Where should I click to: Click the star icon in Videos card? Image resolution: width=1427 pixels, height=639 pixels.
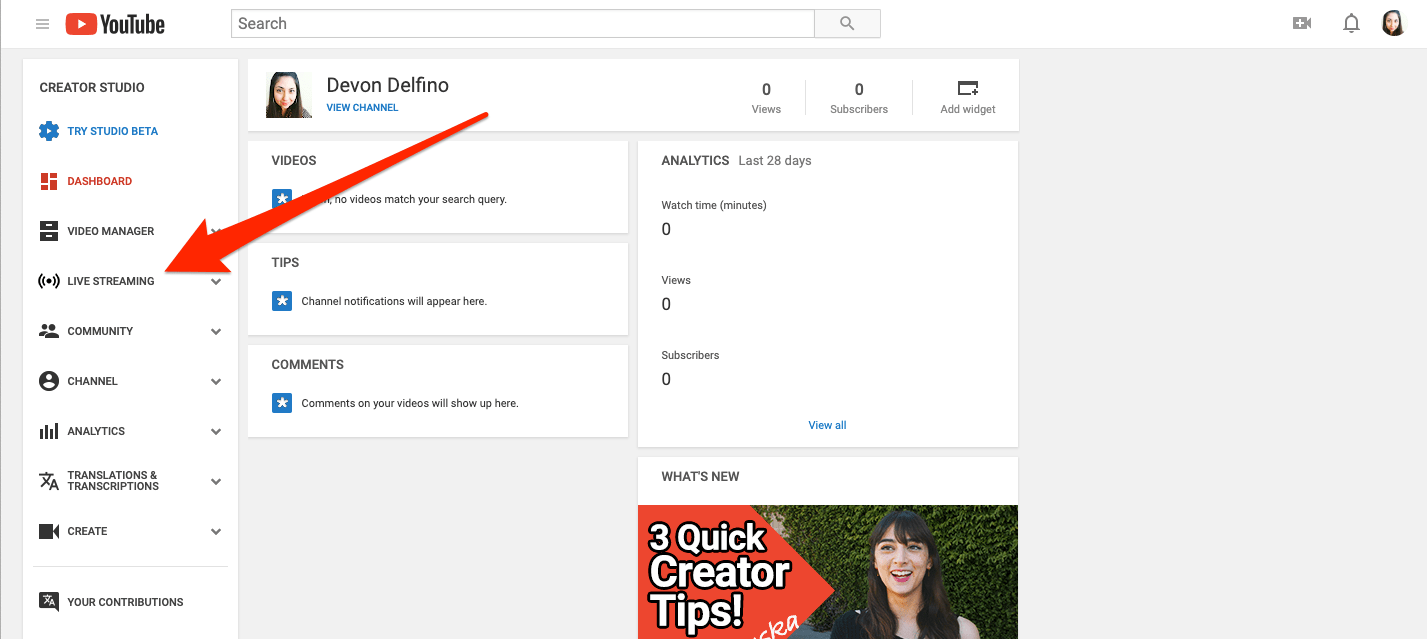(x=282, y=199)
